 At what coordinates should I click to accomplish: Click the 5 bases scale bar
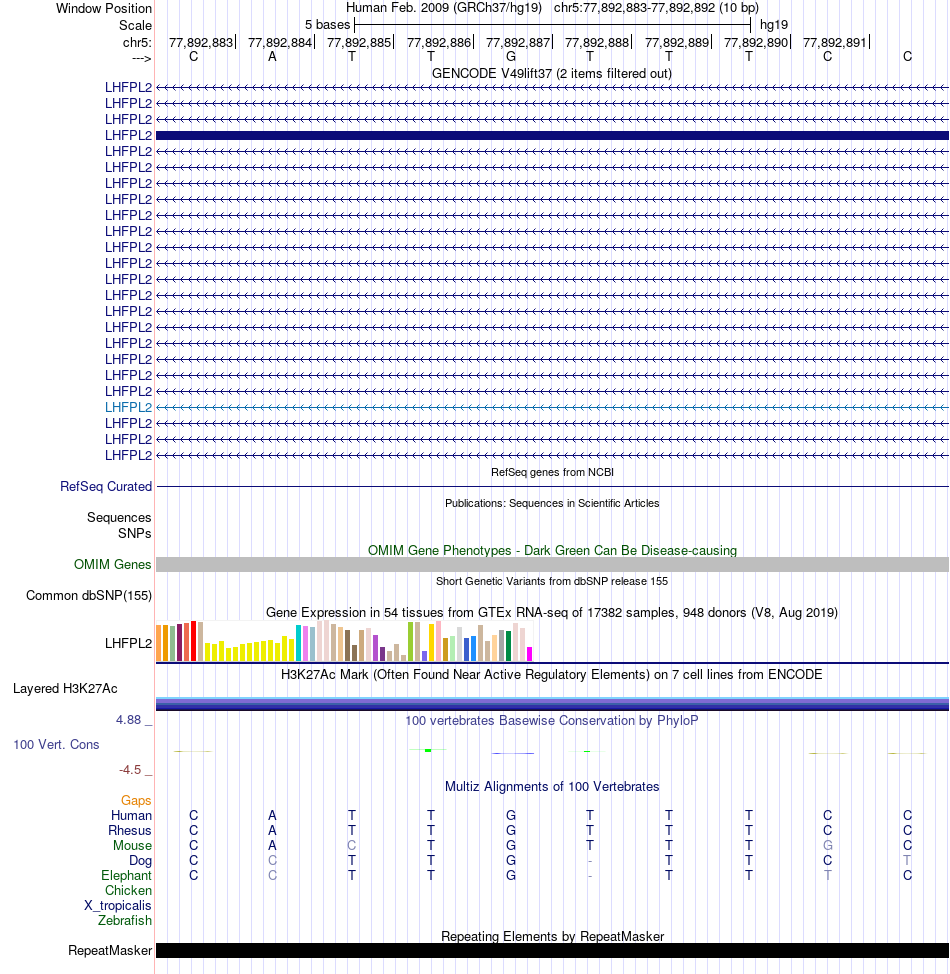552,25
